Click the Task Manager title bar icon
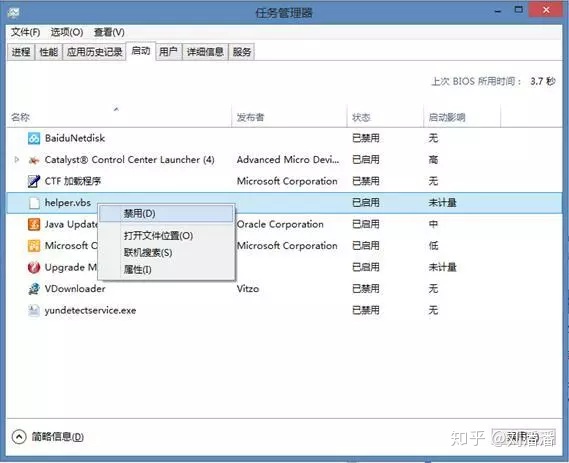 (13, 13)
